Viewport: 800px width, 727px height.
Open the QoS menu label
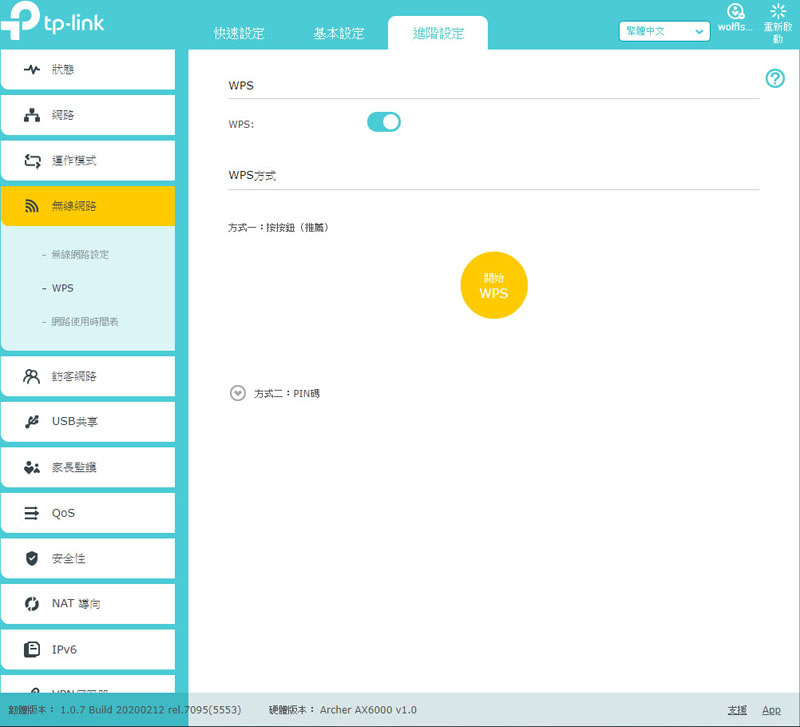63,513
